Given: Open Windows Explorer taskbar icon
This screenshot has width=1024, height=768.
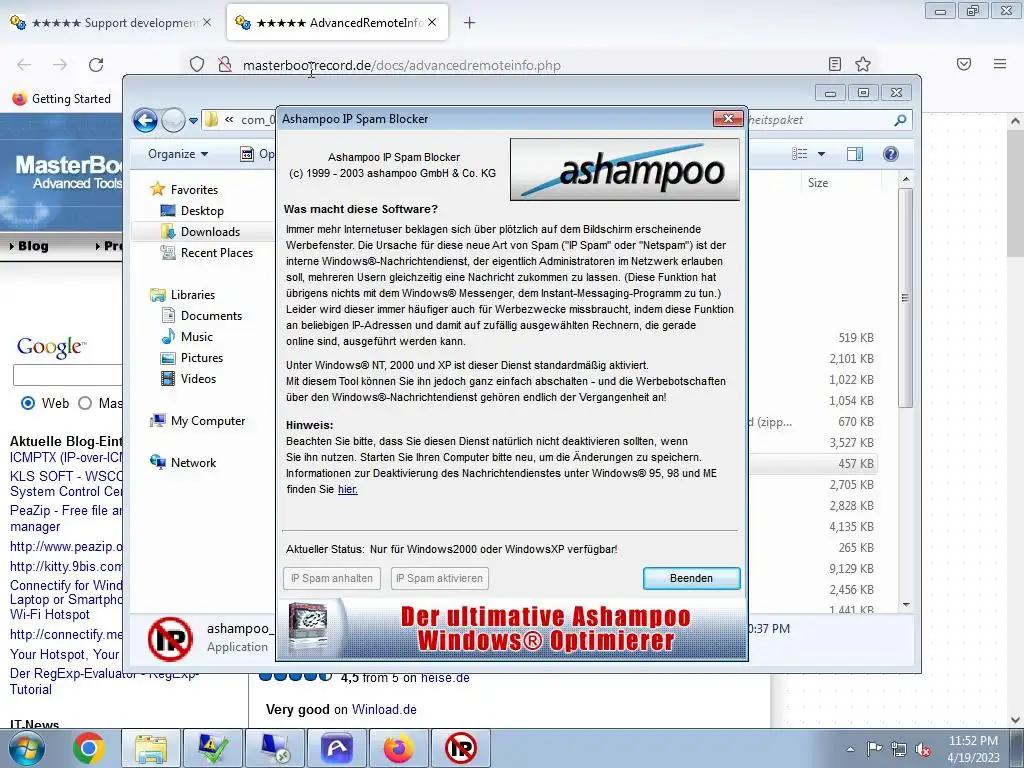Looking at the screenshot, I should click(x=151, y=748).
